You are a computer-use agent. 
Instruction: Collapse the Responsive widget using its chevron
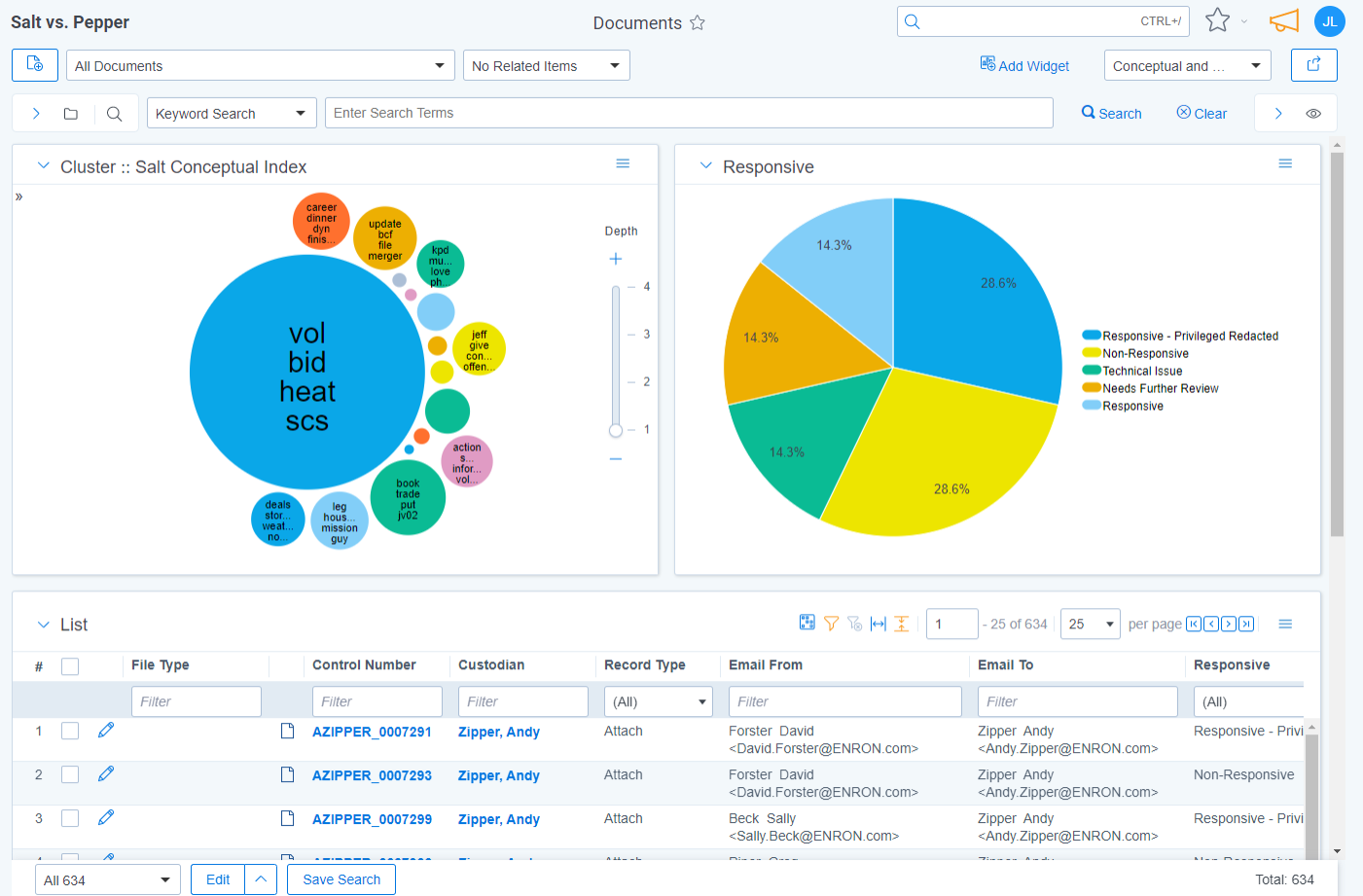(x=705, y=165)
